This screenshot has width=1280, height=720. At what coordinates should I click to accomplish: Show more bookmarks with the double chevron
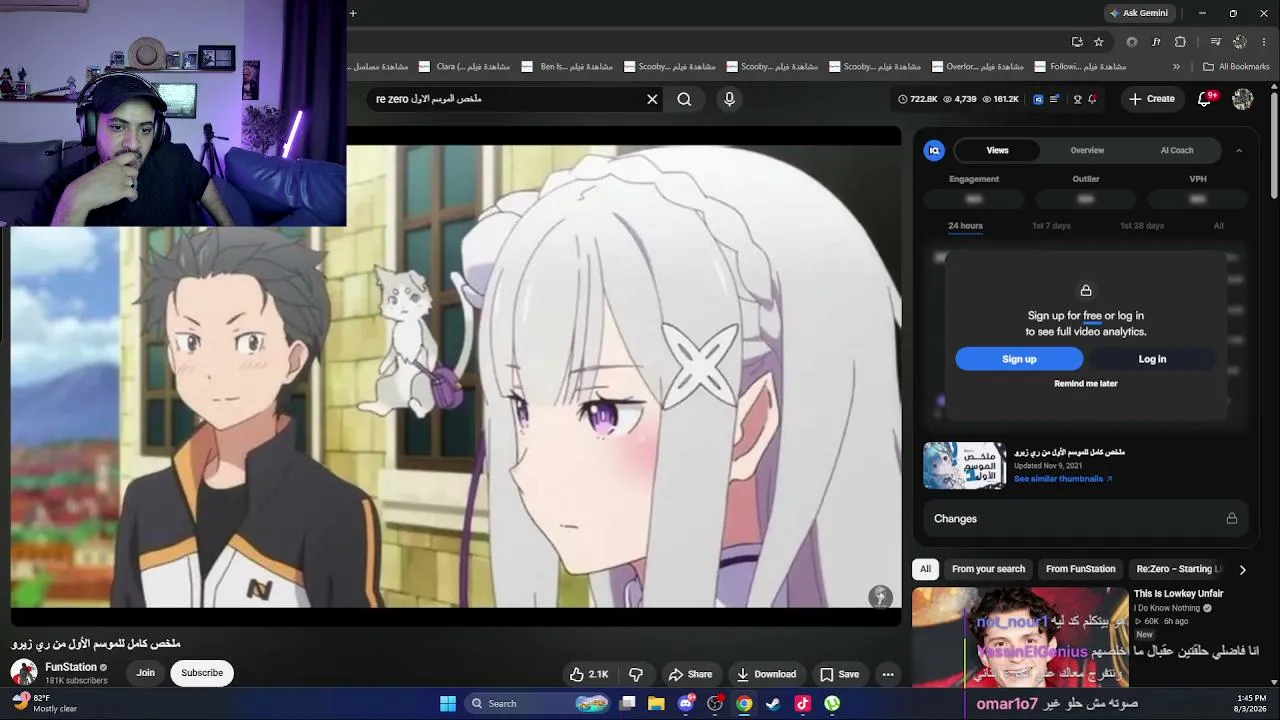click(1176, 67)
